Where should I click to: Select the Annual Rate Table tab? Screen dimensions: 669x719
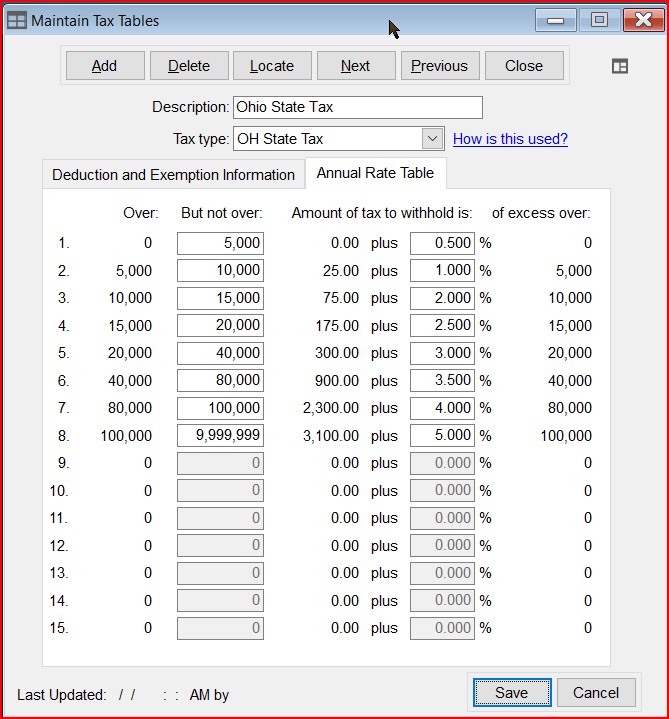(375, 173)
